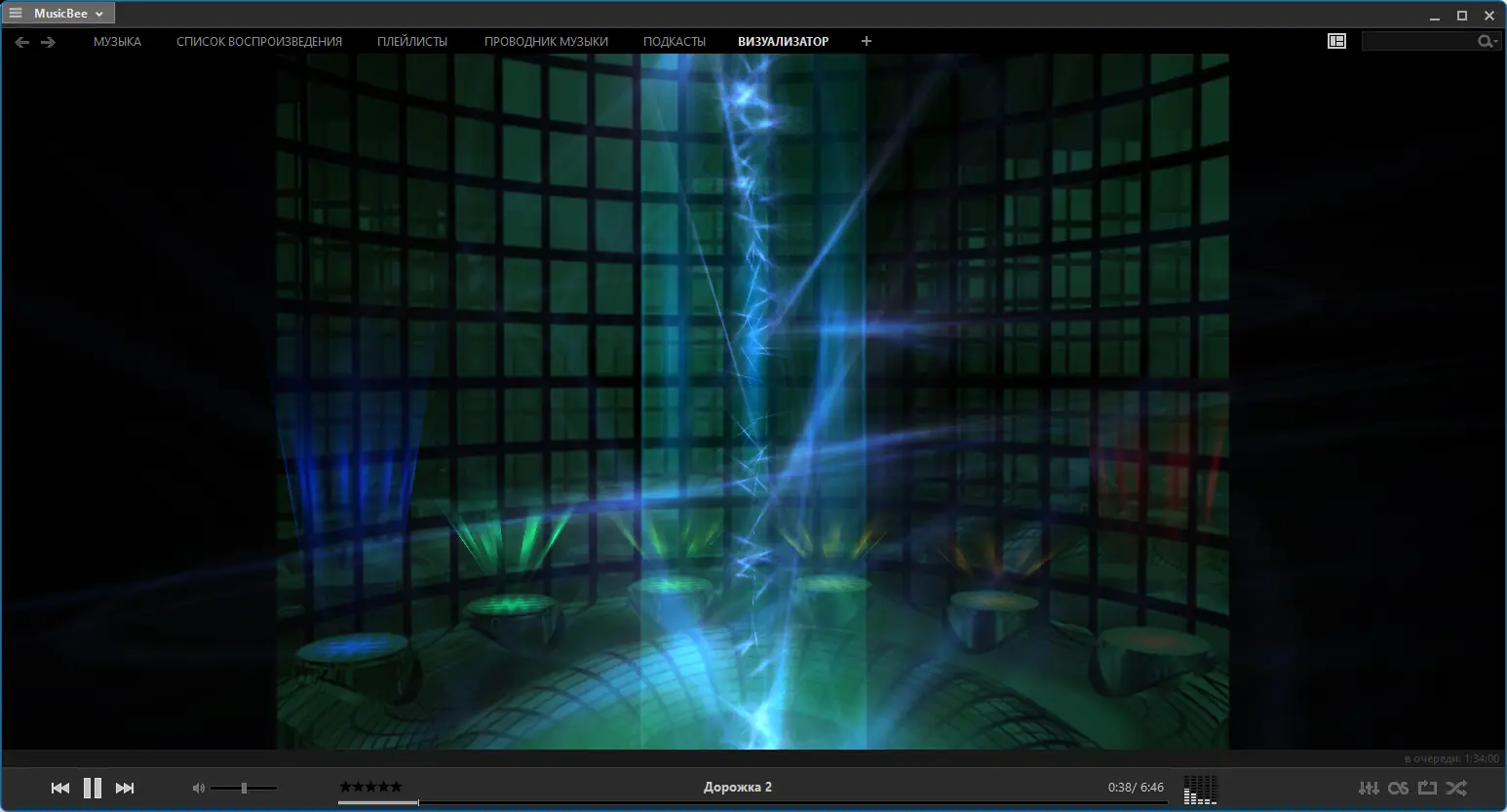Toggle the time display 0:38/ 6:46
The image size is (1507, 812).
[x=1136, y=788]
